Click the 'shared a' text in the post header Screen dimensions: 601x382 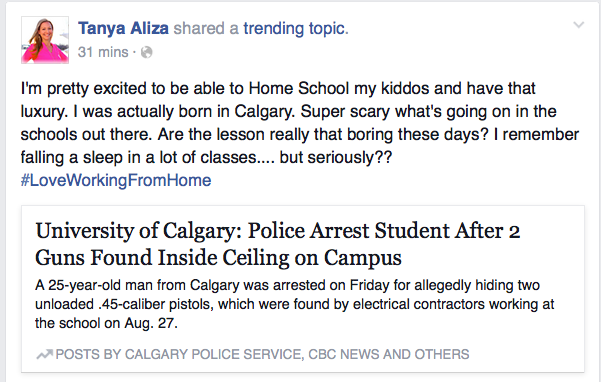click(206, 29)
